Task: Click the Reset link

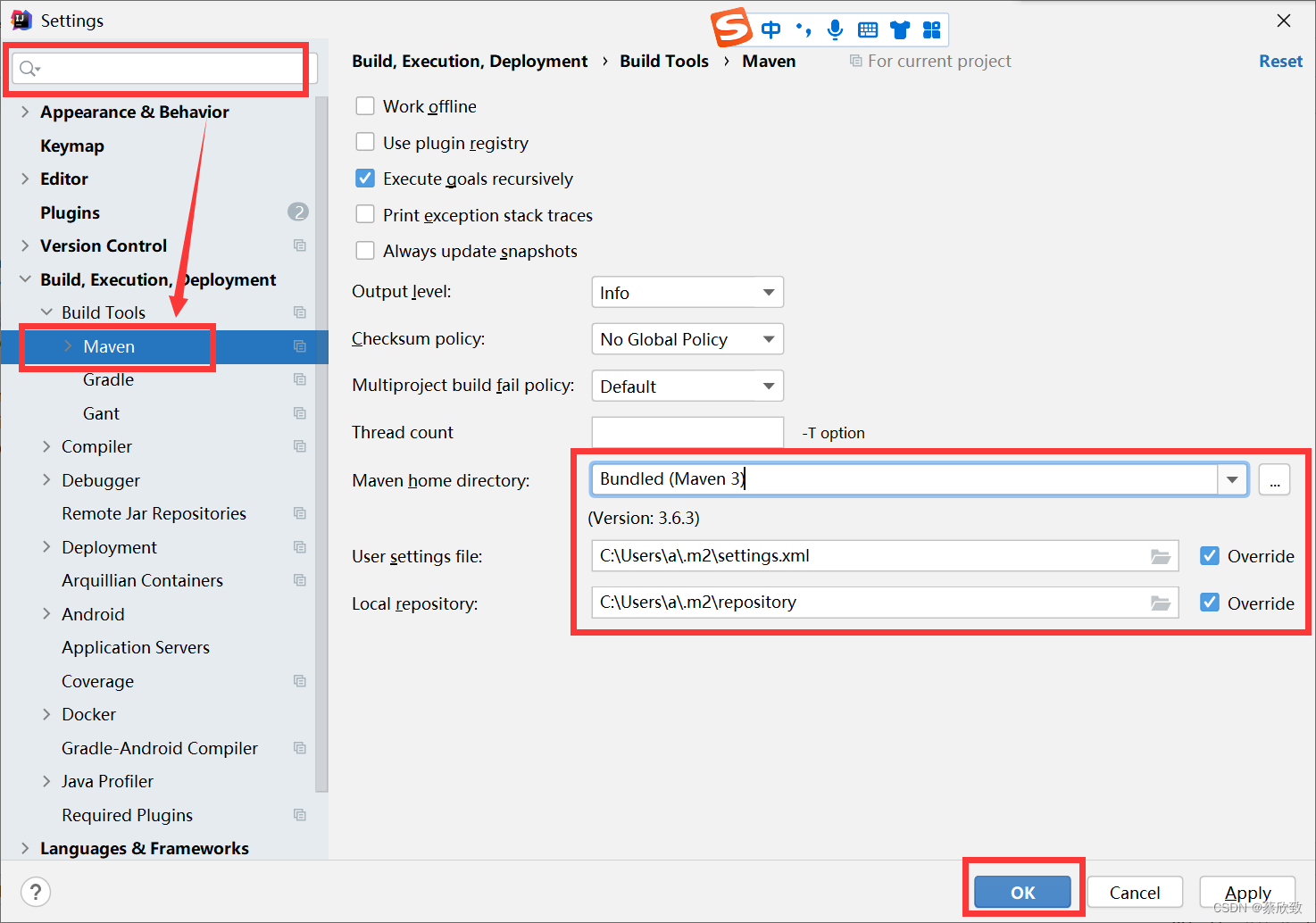Action: (x=1280, y=61)
